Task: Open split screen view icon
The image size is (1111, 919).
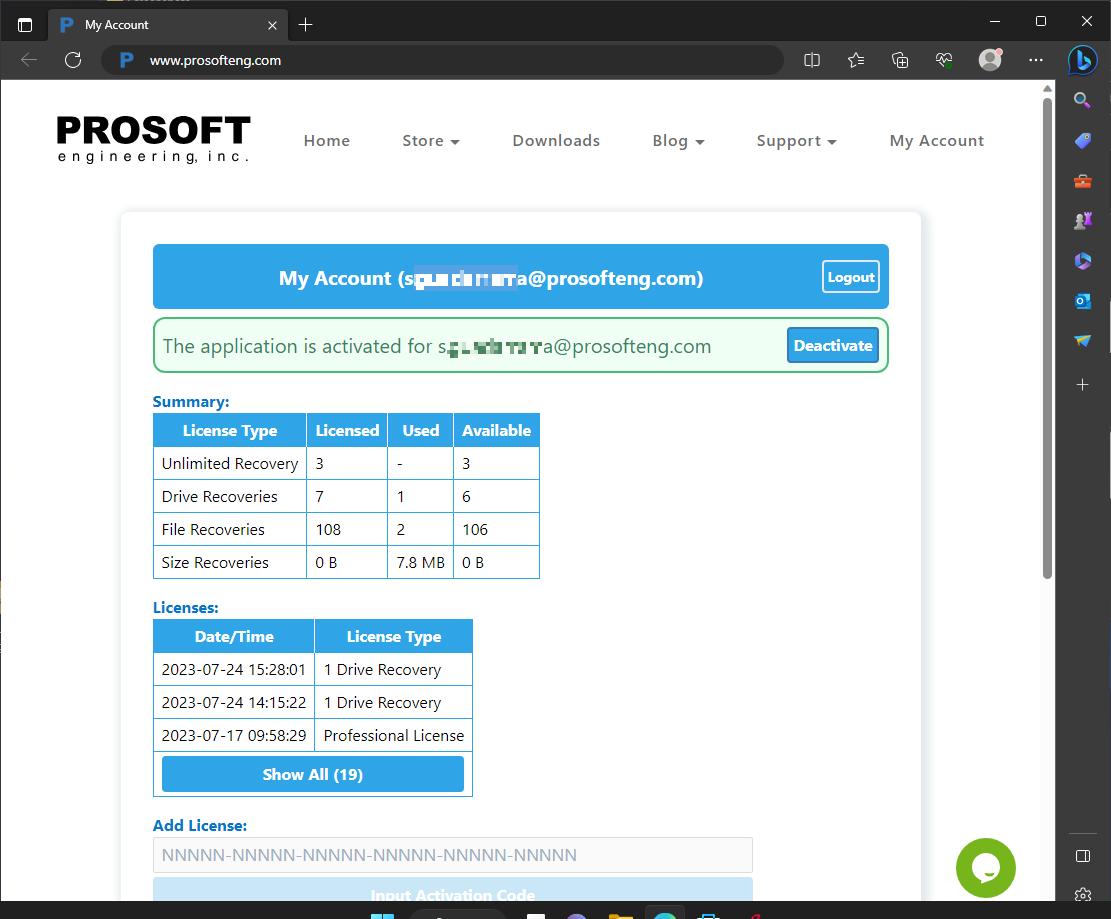Action: (812, 60)
